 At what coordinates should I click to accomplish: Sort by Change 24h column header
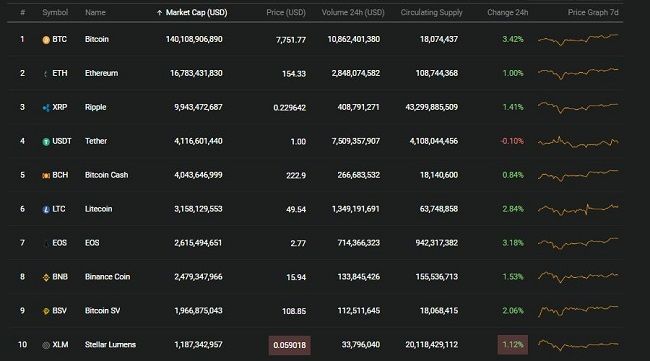[x=507, y=12]
